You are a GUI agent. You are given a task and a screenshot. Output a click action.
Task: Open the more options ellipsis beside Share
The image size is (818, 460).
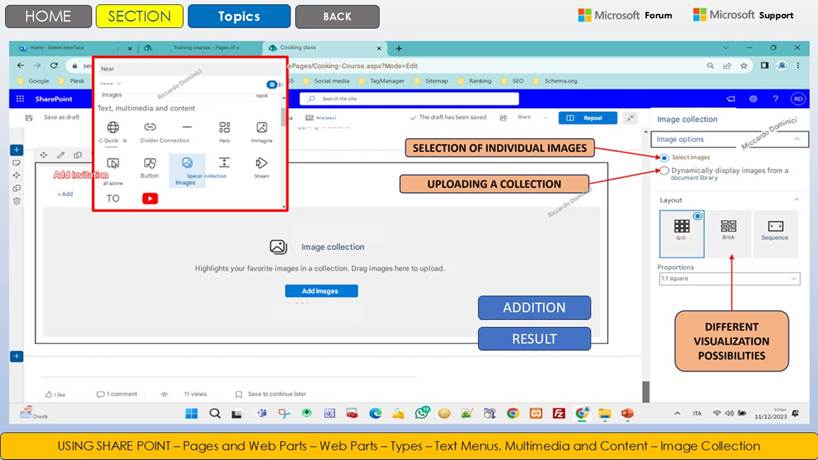click(x=546, y=117)
